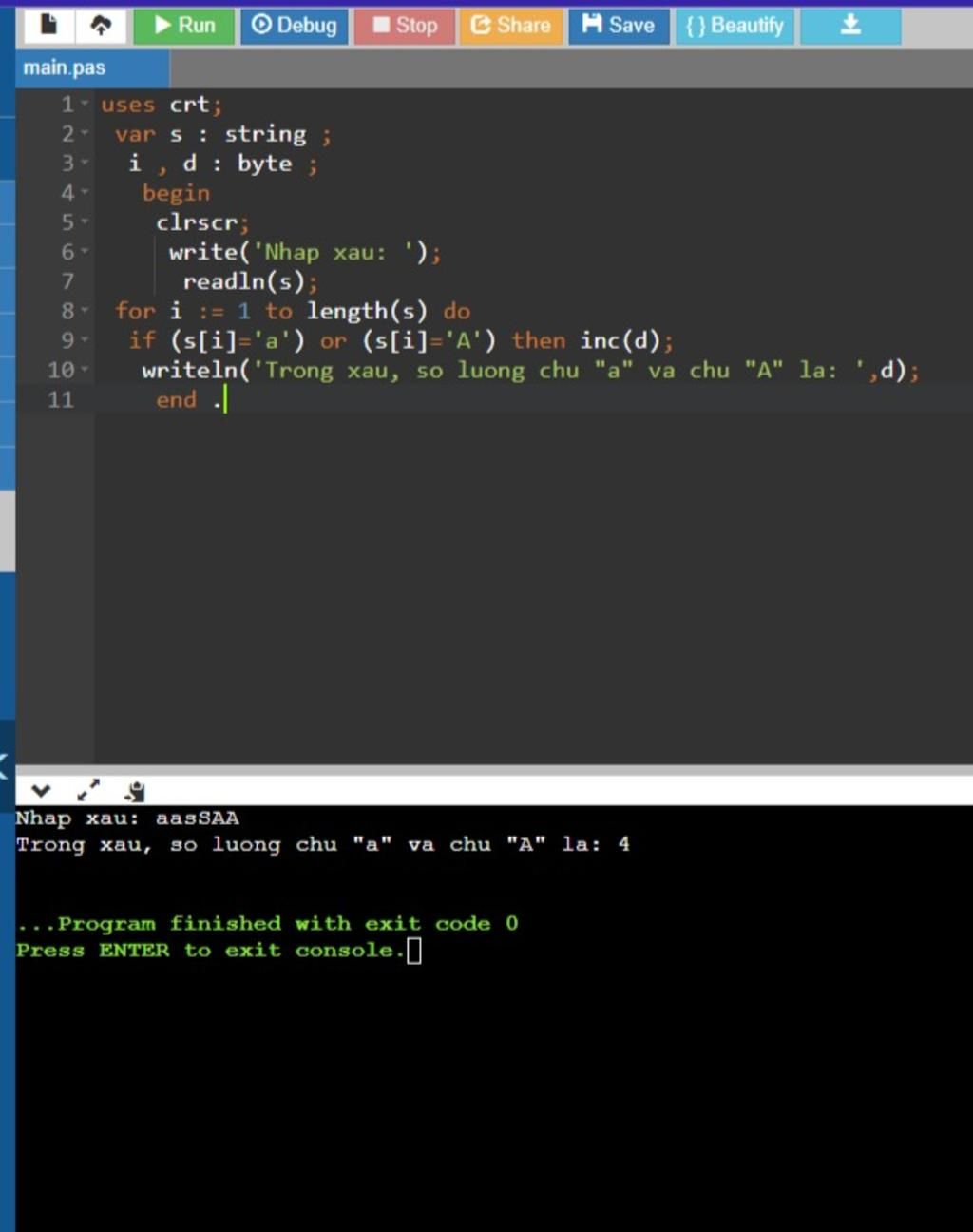Fold code at line 2
This screenshot has width=973, height=1232.
85,133
